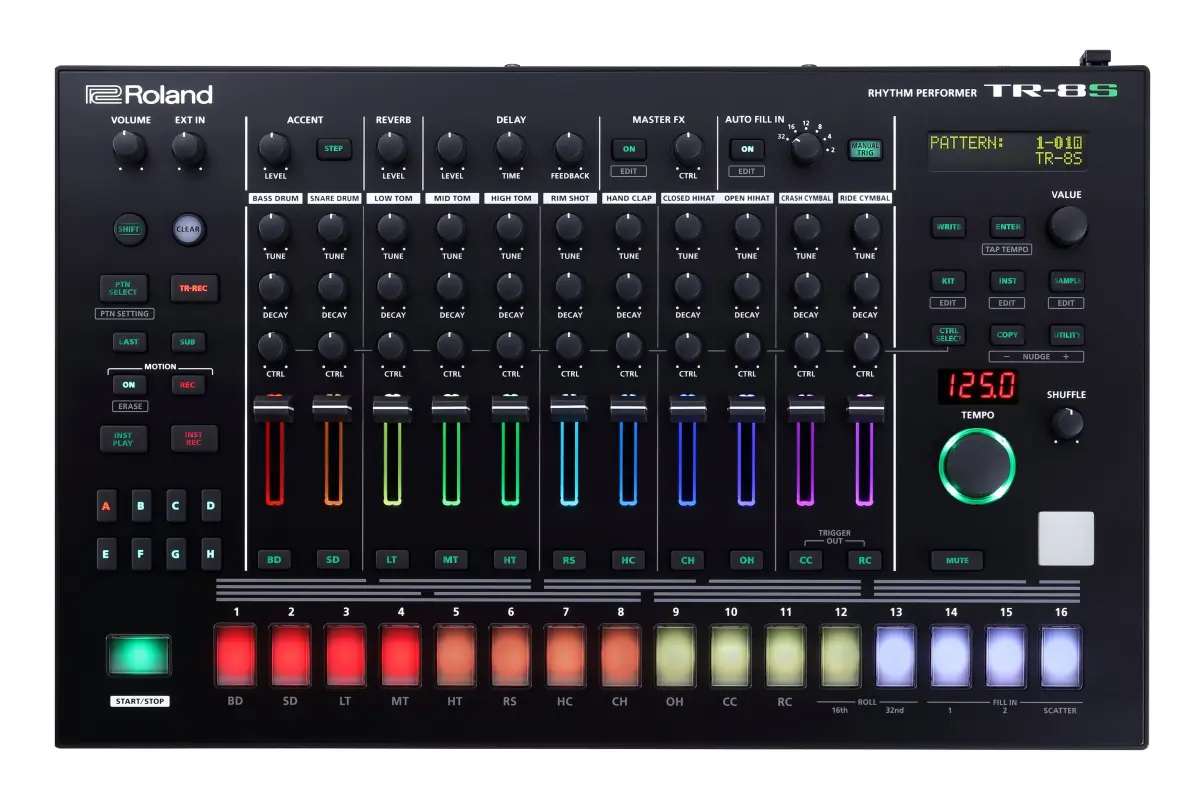The height and width of the screenshot is (799, 1200).
Task: Click the SUB button
Action: (187, 342)
